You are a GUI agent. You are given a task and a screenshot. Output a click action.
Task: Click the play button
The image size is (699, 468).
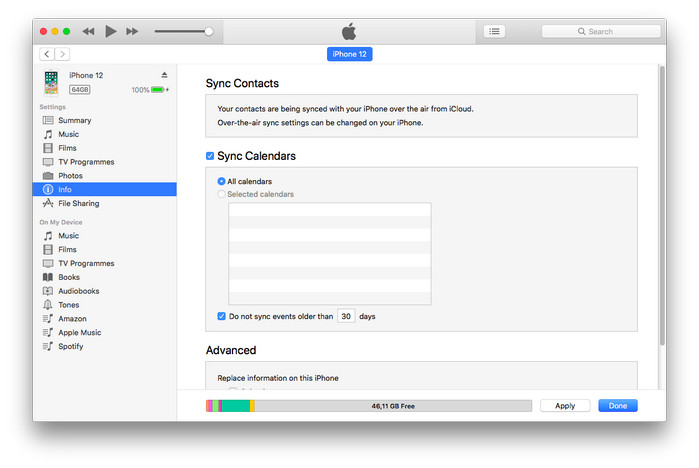point(110,31)
